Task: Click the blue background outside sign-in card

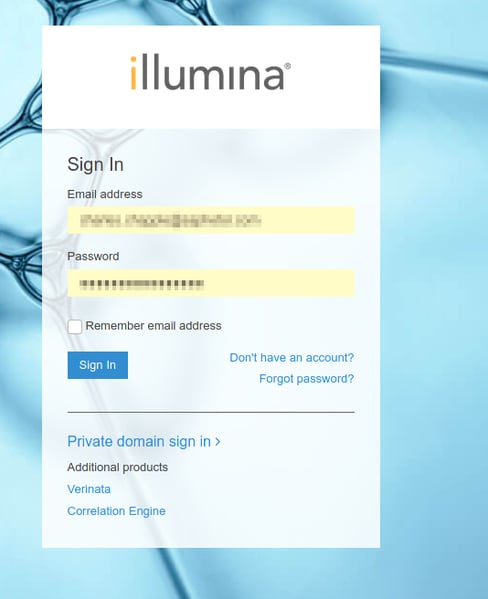Action: pyautogui.click(x=436, y=306)
